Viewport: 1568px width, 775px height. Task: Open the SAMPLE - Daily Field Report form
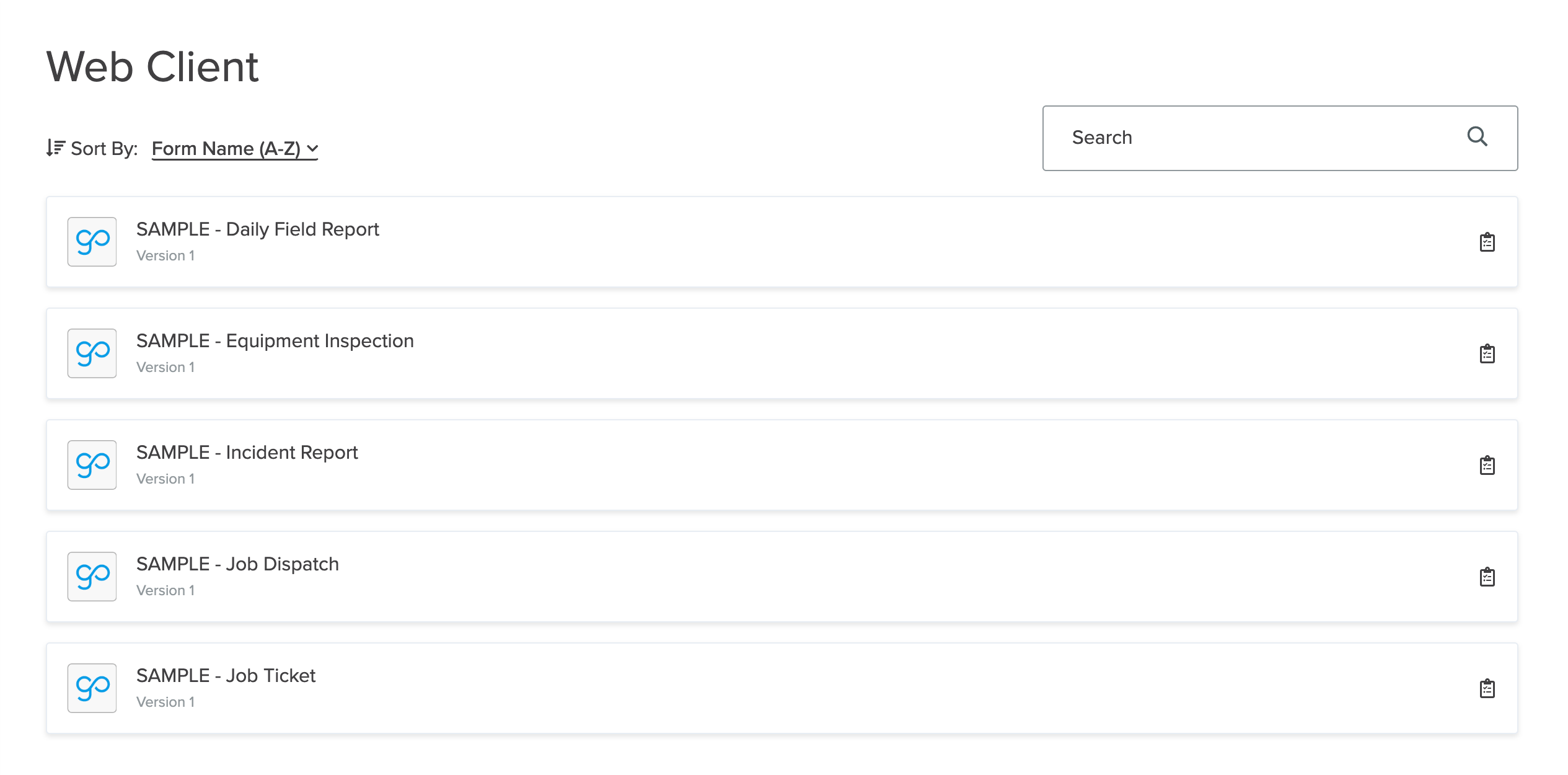(258, 229)
